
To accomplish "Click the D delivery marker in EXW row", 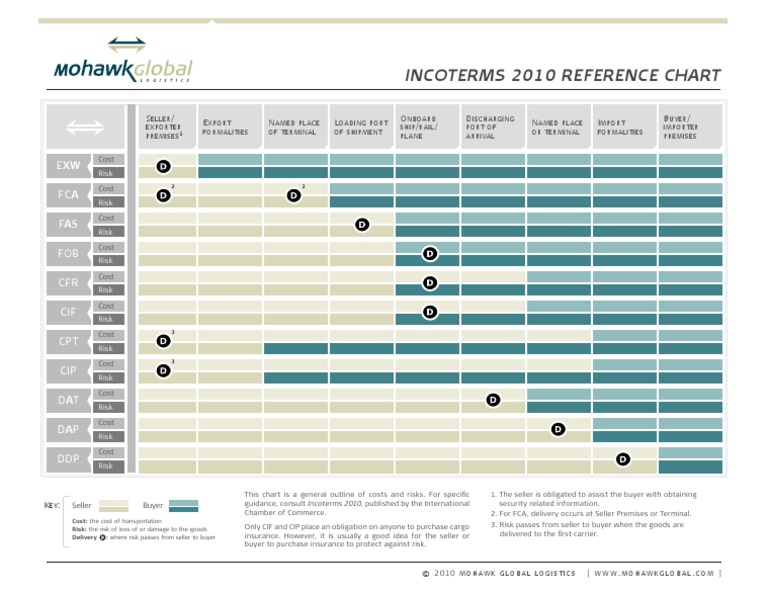I will pyautogui.click(x=164, y=166).
